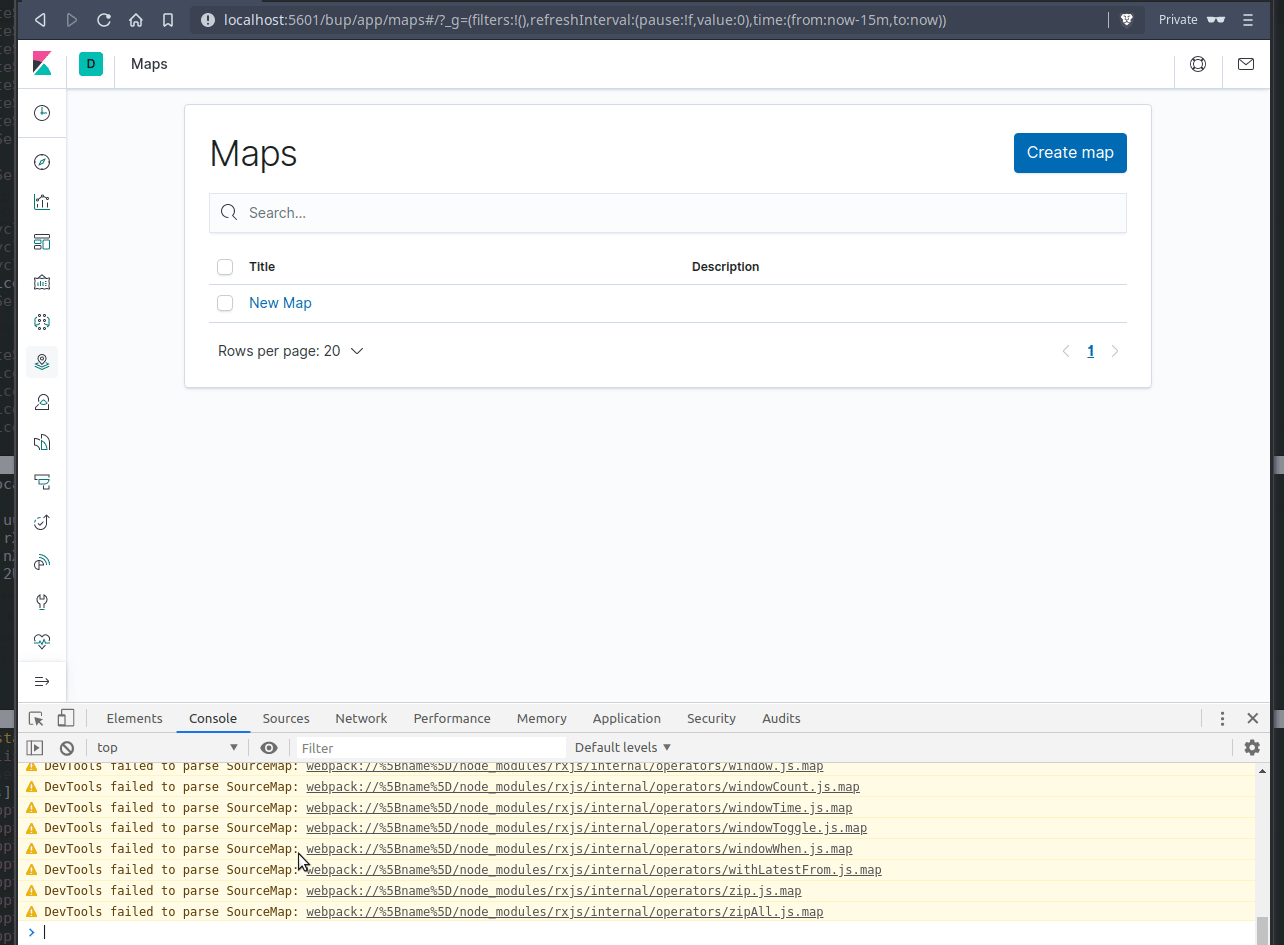Open the newsfeed mail icon

tap(1246, 64)
